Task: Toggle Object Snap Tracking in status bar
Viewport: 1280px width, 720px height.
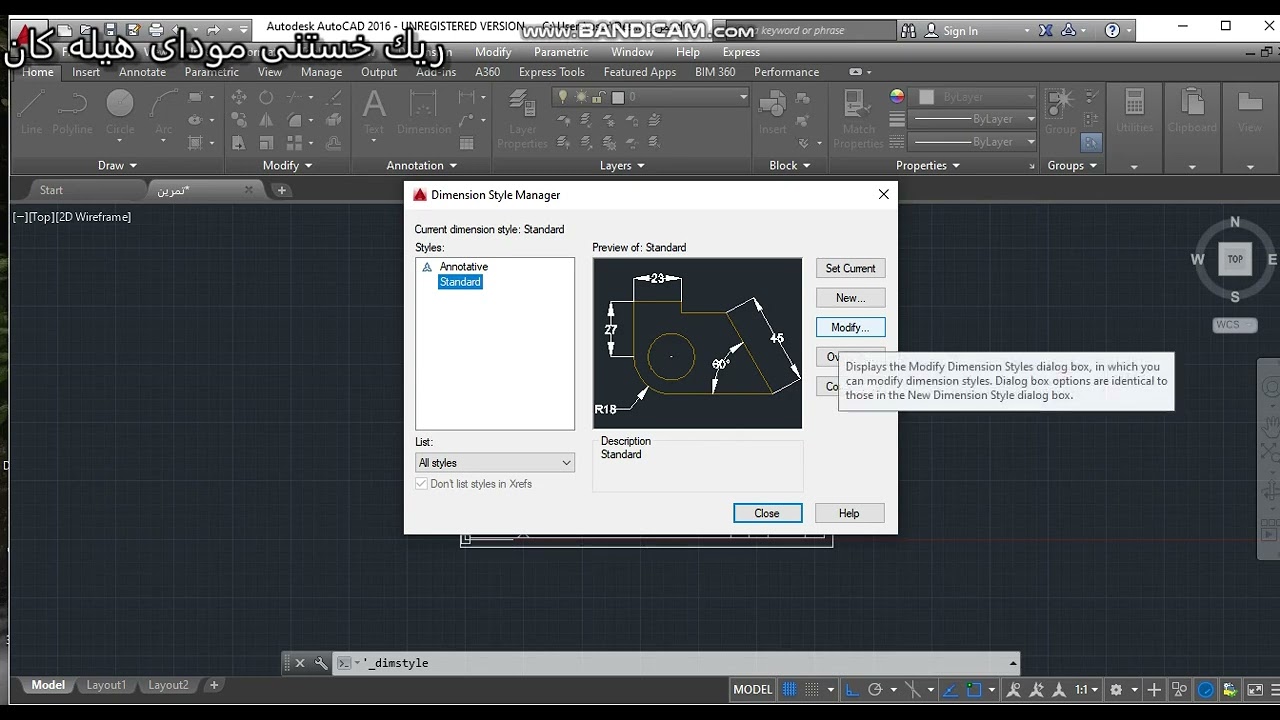Action: pos(949,689)
